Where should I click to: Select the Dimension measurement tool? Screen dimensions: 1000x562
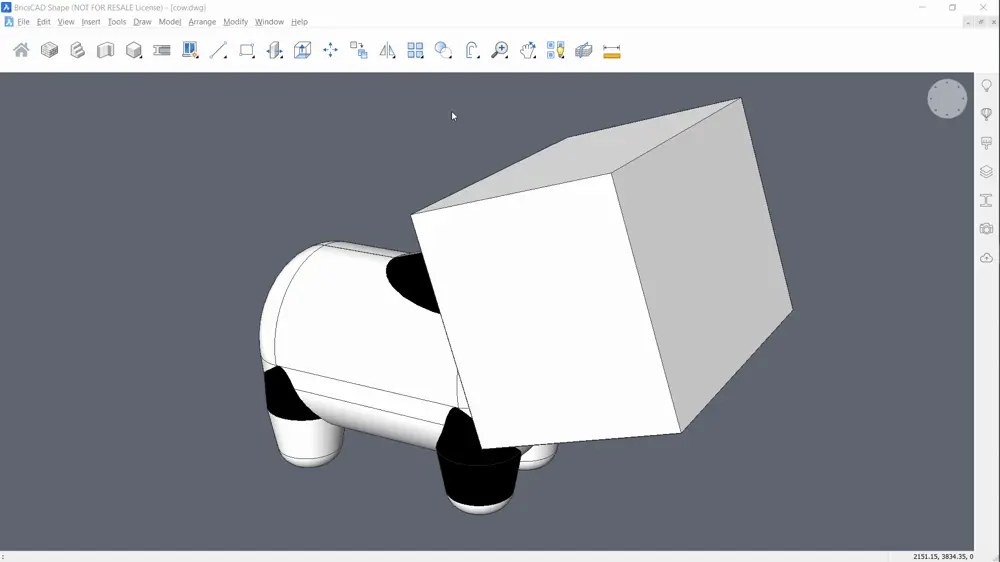coord(612,50)
